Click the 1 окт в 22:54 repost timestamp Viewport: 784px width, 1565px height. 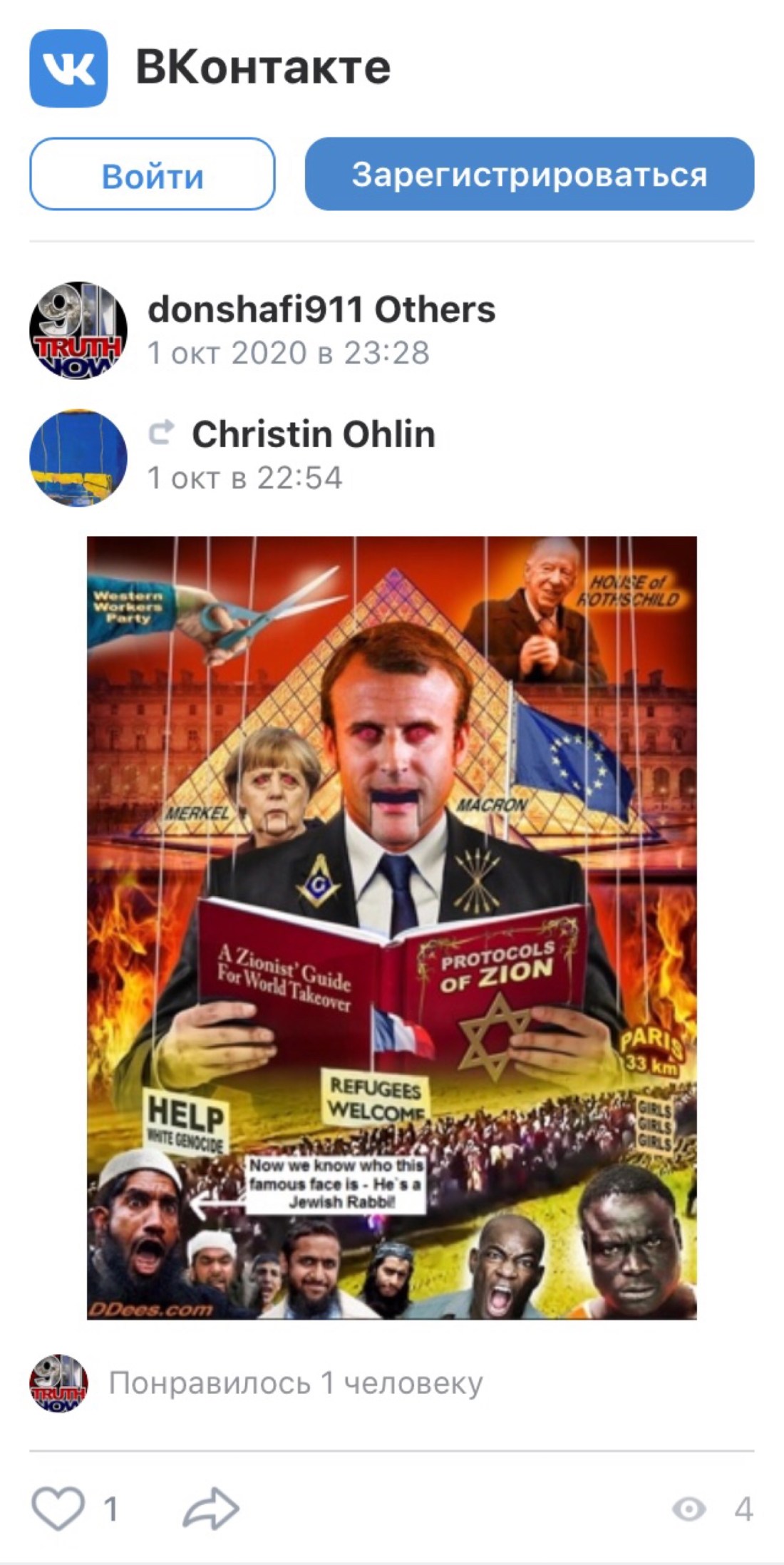(x=245, y=478)
